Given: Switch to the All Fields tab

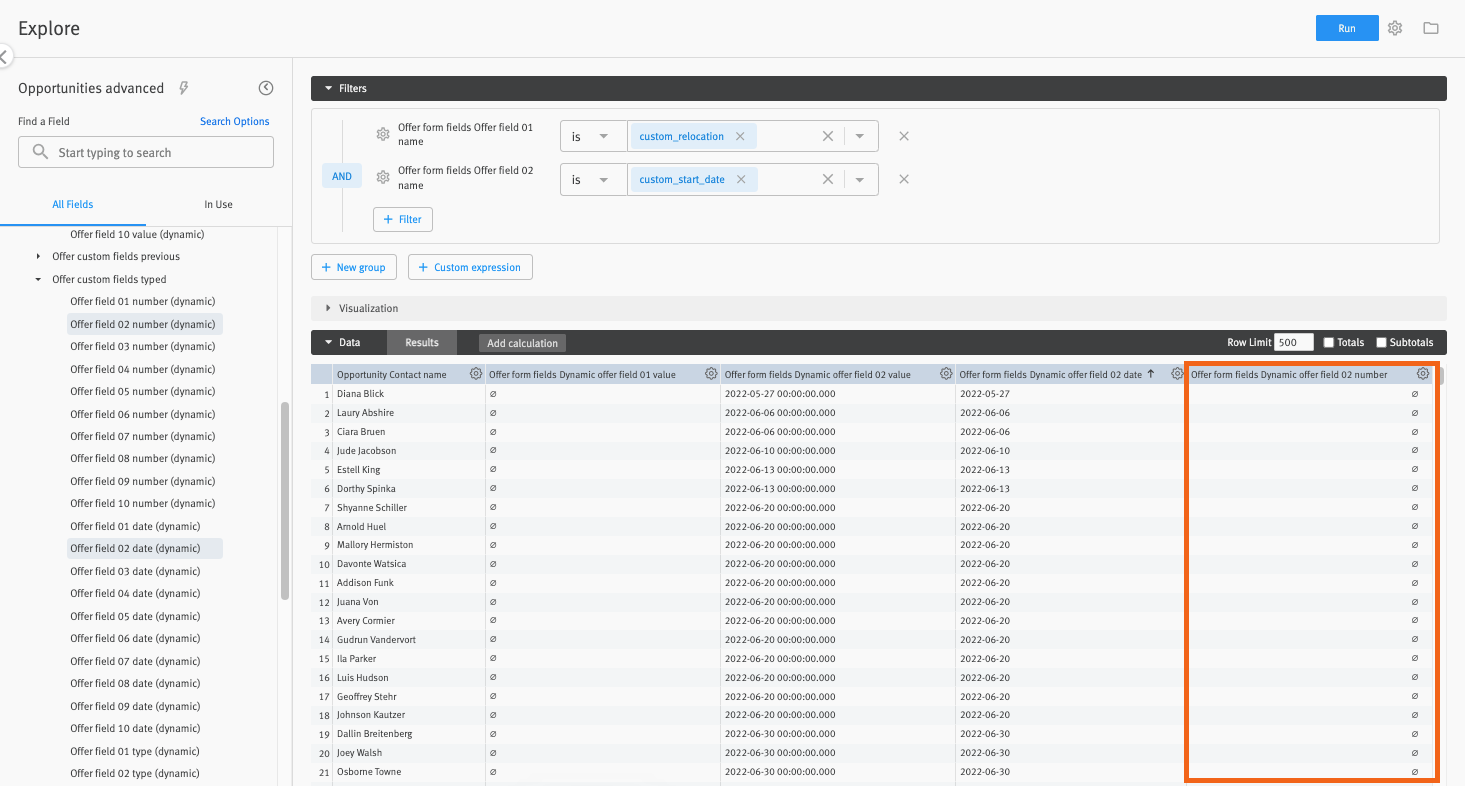Looking at the screenshot, I should point(73,204).
